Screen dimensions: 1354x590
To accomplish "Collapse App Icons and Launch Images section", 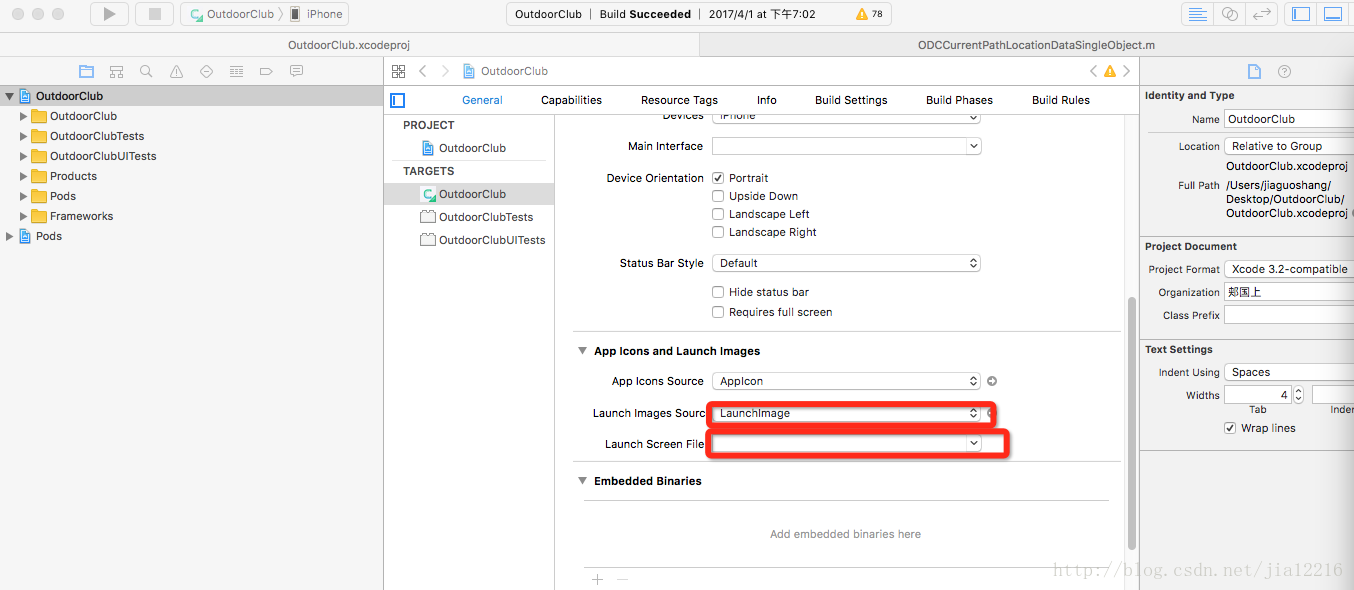I will [583, 351].
